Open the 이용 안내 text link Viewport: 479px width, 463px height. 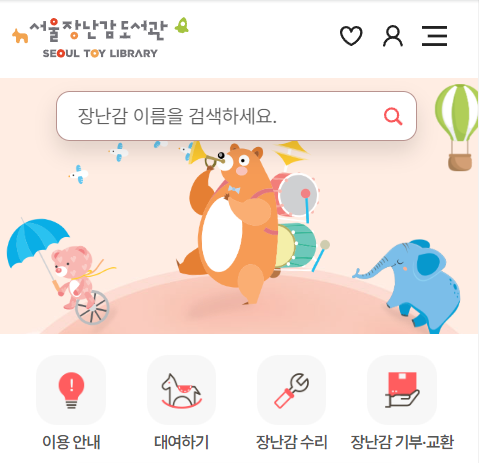(x=71, y=442)
